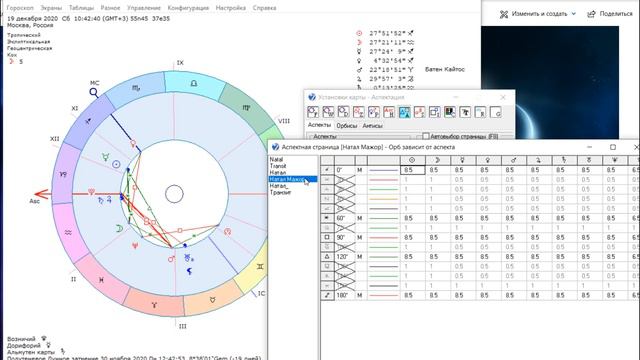
Task: Toggle the conjunction 0° aspect row button
Action: [x=327, y=170]
